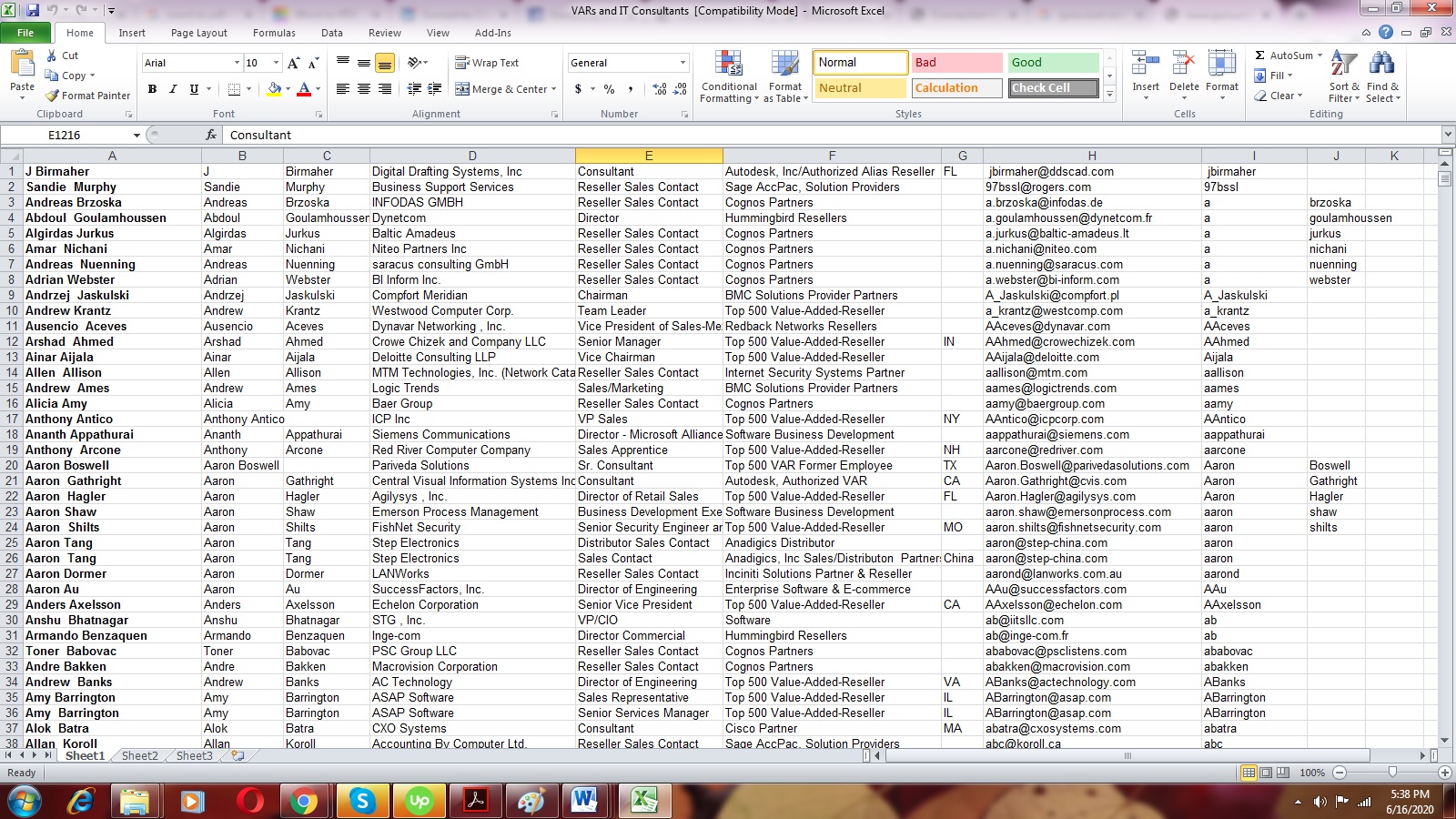This screenshot has height=819, width=1456.
Task: Apply the Good cell style
Action: pos(1053,63)
